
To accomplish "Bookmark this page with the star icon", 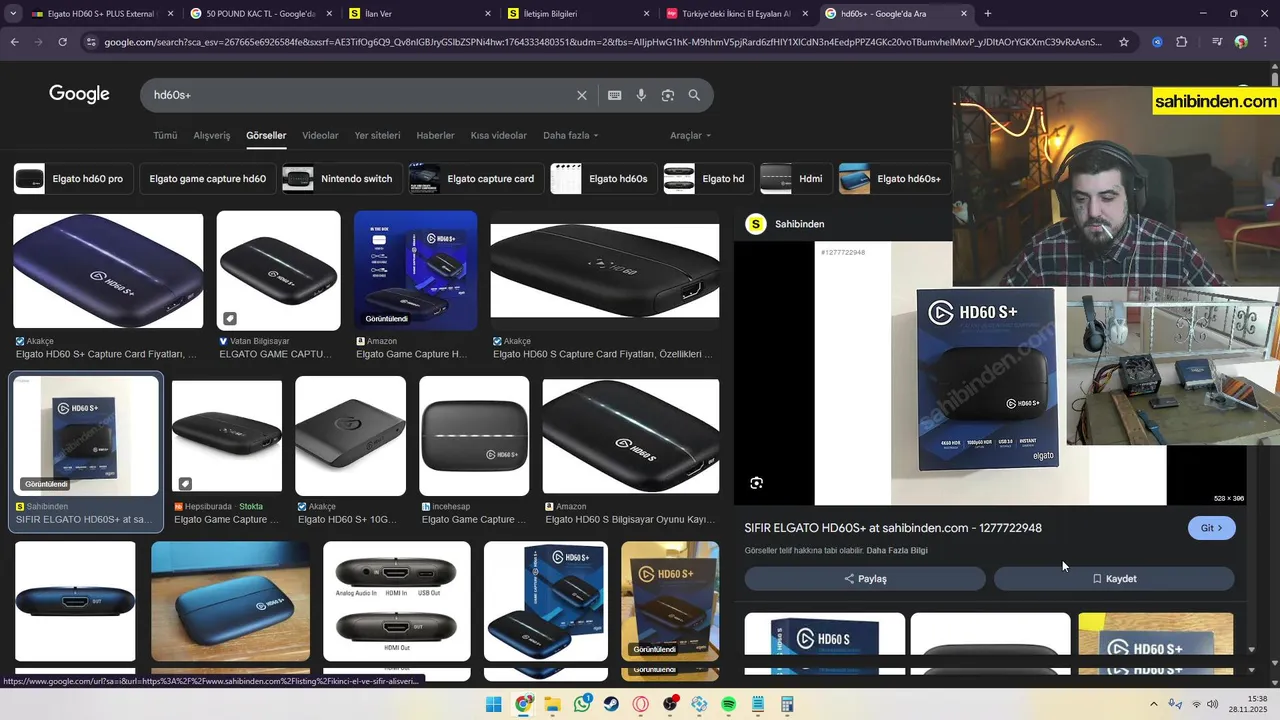I will tap(1124, 42).
